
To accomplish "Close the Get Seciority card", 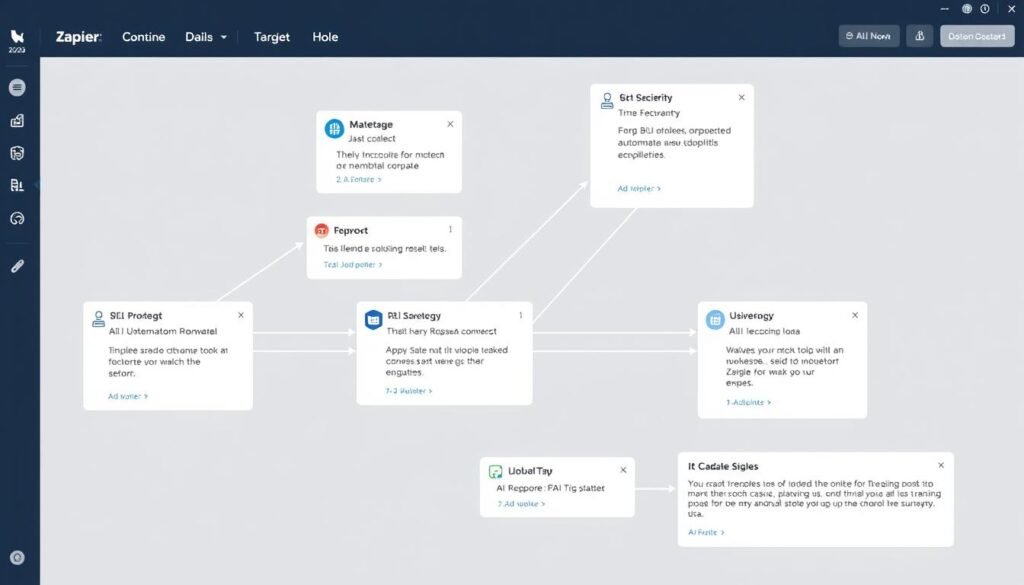I will click(x=741, y=97).
